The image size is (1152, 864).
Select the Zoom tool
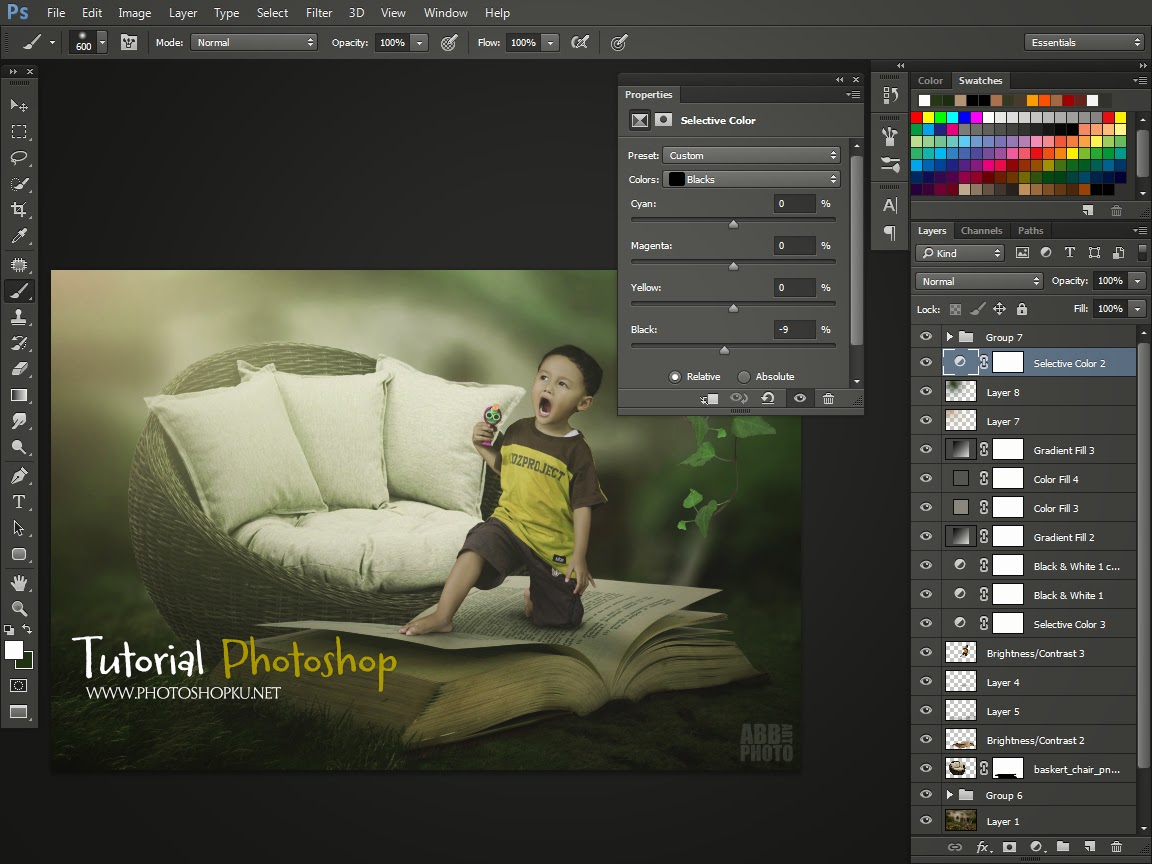(19, 608)
